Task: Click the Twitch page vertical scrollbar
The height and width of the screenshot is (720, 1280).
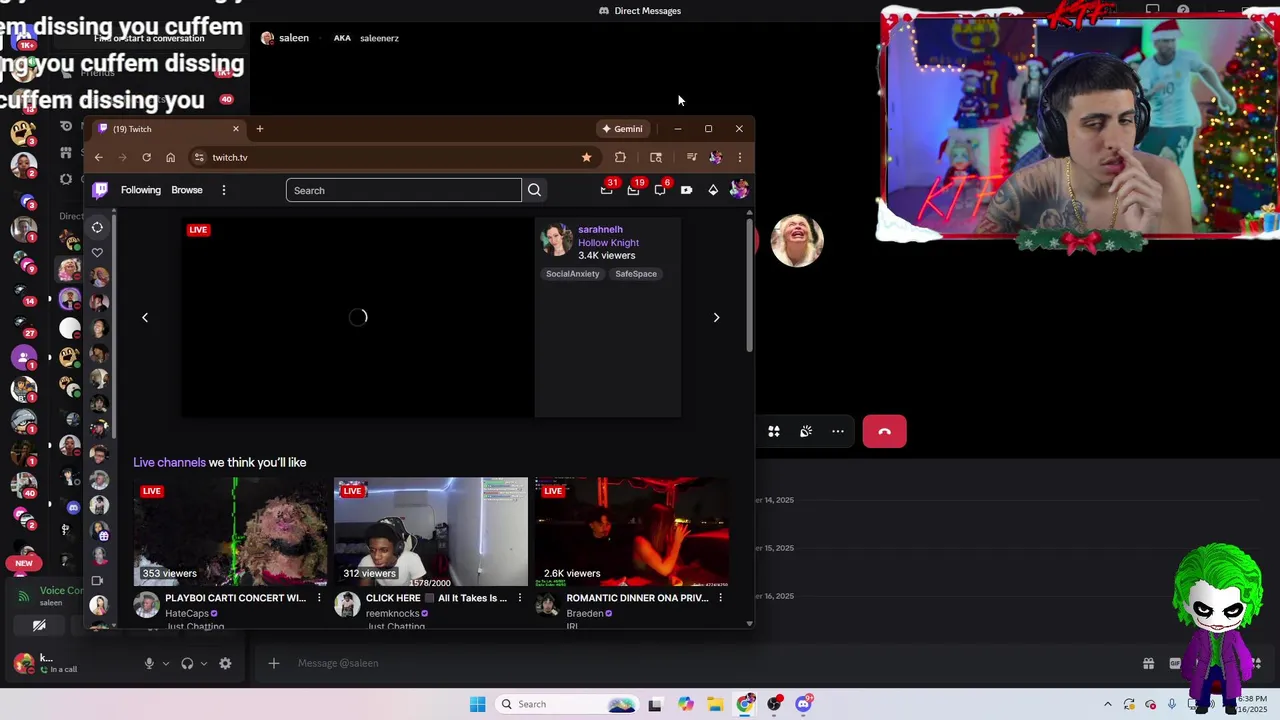Action: click(x=749, y=285)
